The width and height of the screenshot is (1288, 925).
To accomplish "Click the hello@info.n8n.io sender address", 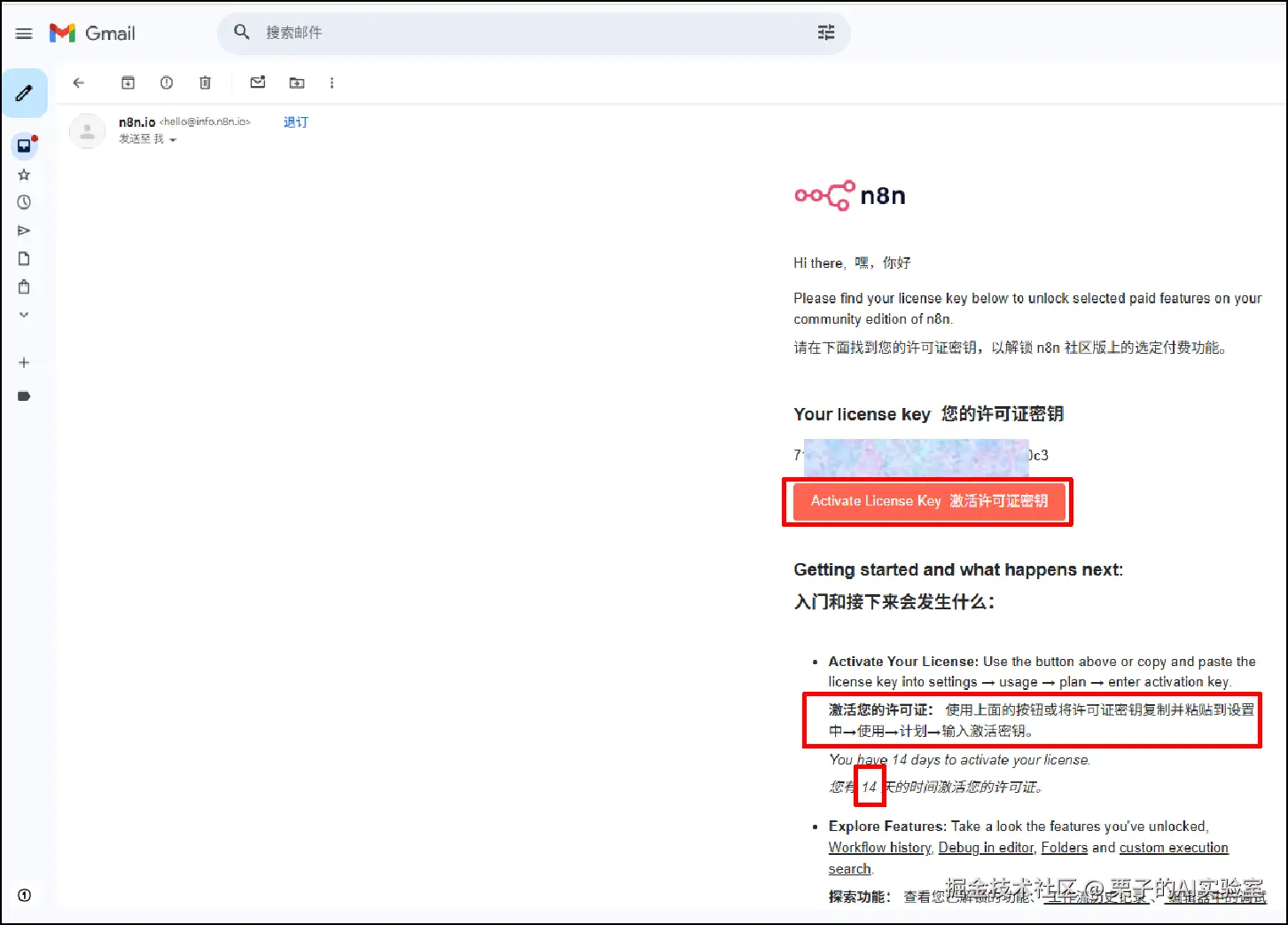I will click(x=205, y=122).
